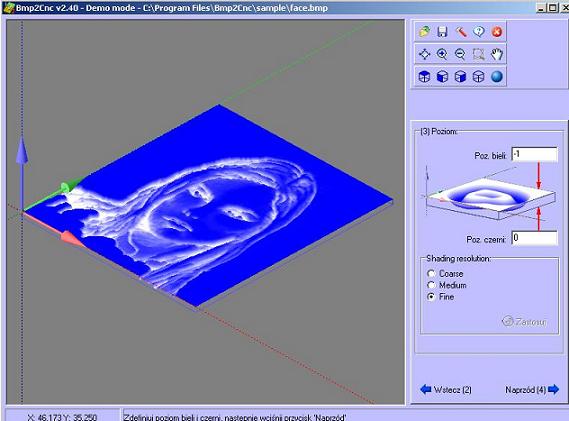Viewport: 569px width, 421px height.
Task: Switch to front view cube
Action: point(442,77)
